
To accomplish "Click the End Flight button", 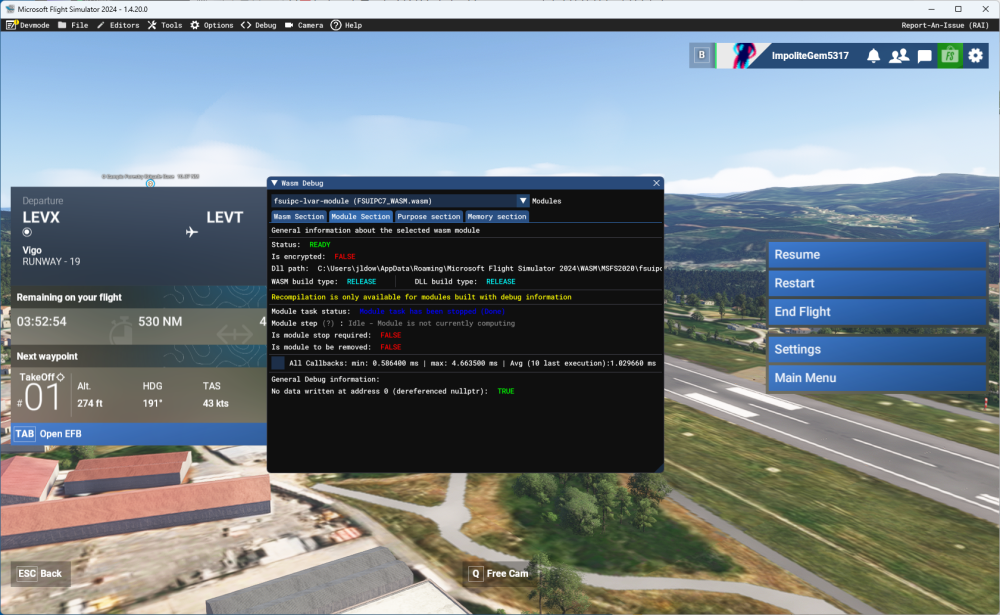I will click(876, 312).
